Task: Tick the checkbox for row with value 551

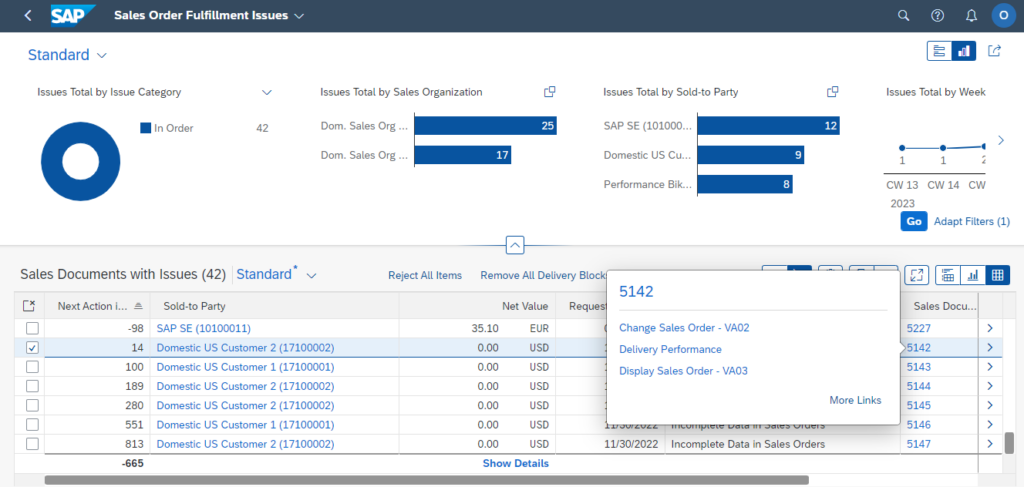Action: pos(33,424)
